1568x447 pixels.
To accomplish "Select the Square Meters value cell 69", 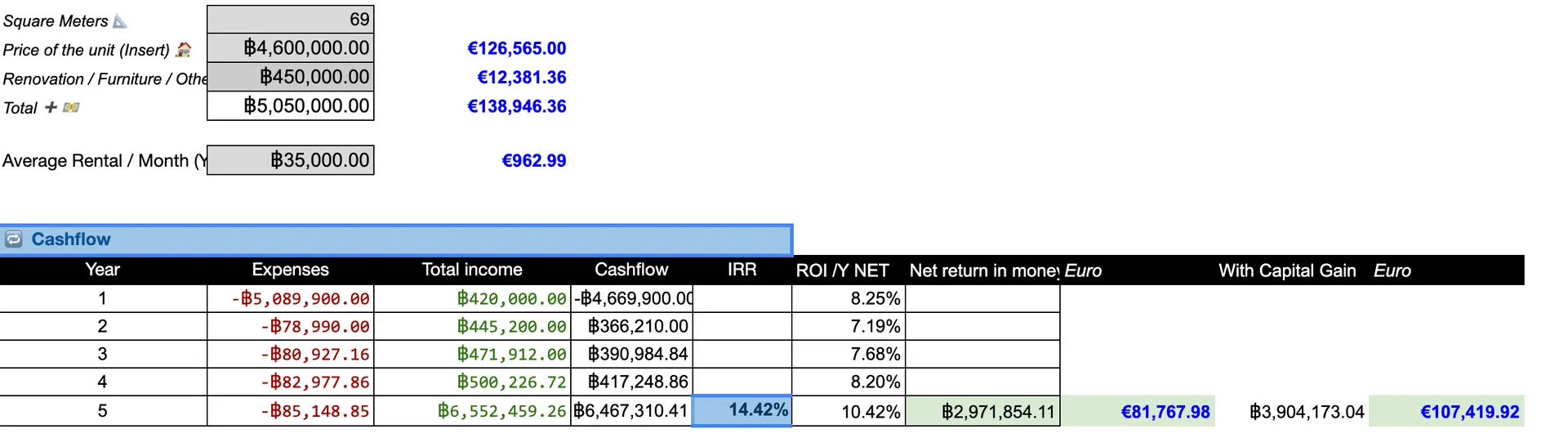I will point(290,19).
